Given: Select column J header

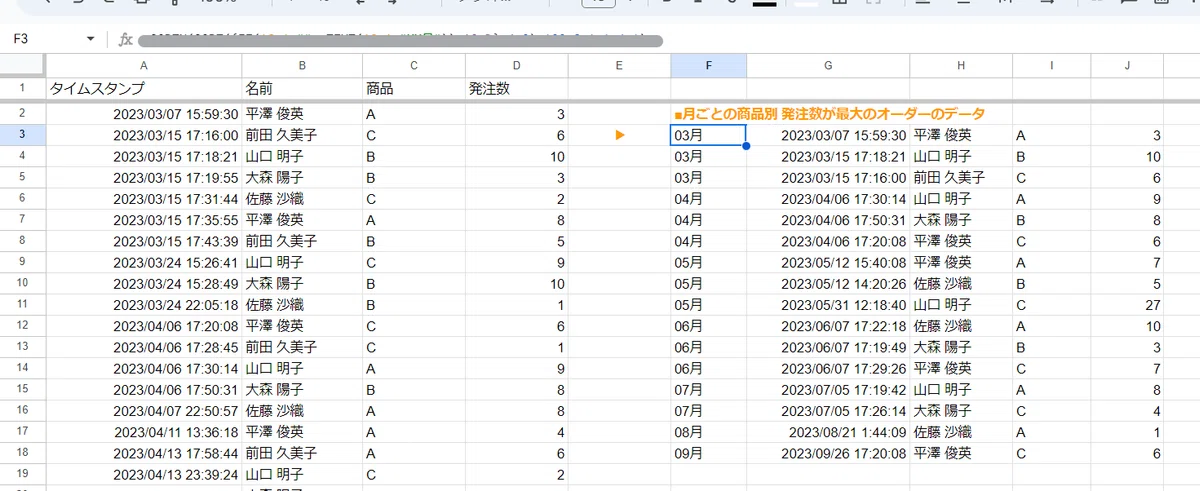Looking at the screenshot, I should (x=1128, y=66).
